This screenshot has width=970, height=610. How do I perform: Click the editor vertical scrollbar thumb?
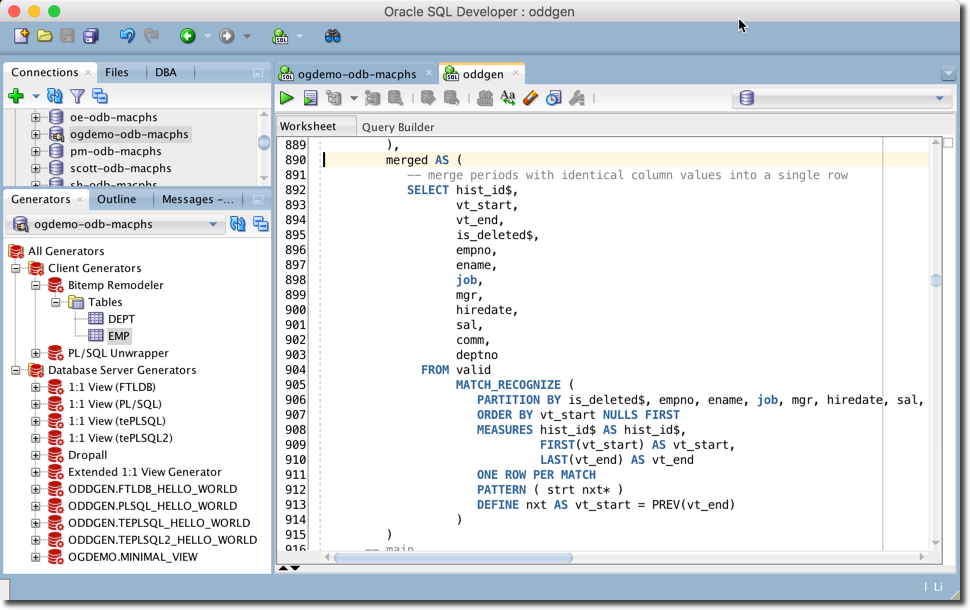pos(935,281)
